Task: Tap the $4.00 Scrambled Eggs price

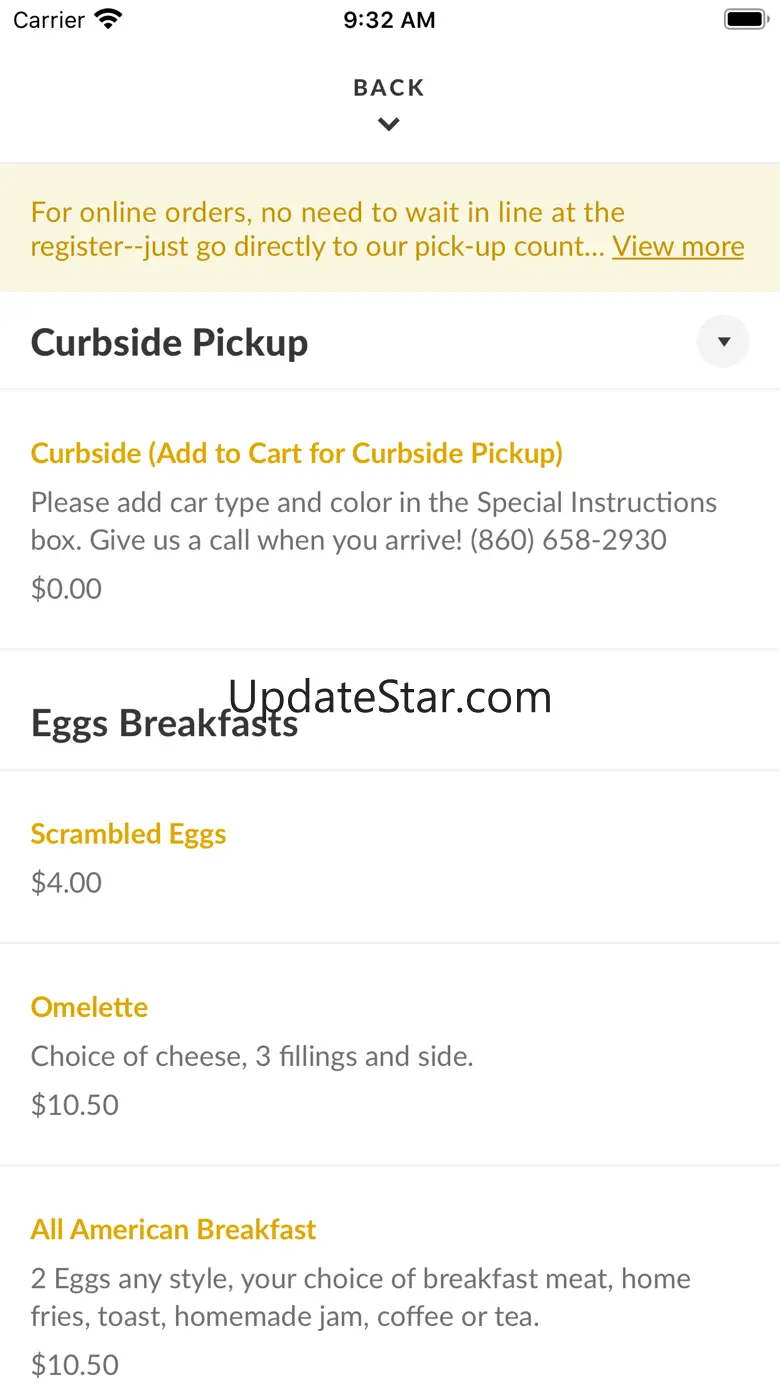Action: 66,882
